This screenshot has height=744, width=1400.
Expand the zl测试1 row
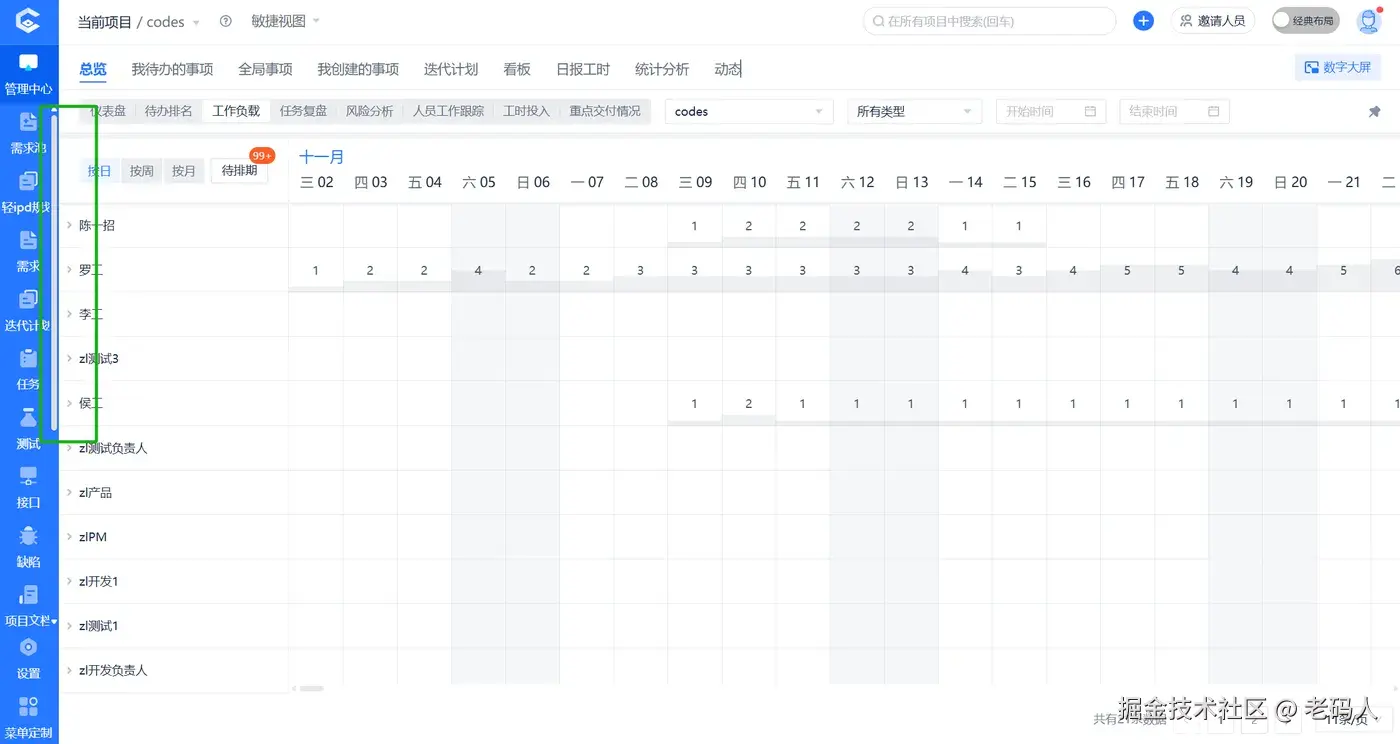(x=69, y=626)
